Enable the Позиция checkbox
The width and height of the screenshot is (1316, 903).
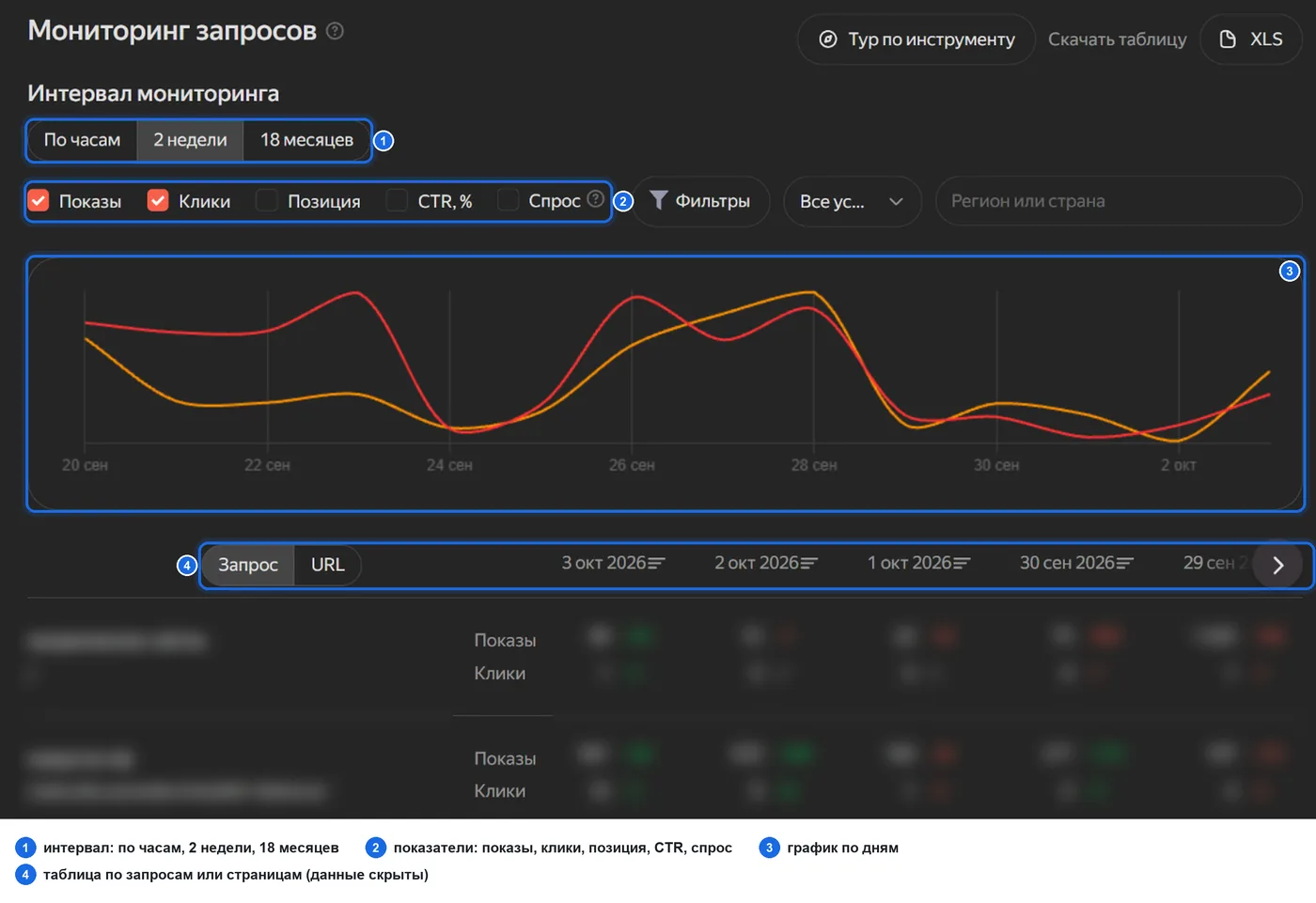pyautogui.click(x=267, y=200)
